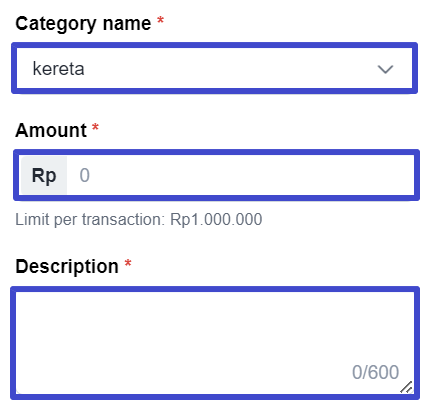Click the chevron arrow in category field
Image resolution: width=426 pixels, height=408 pixels.
click(x=385, y=69)
